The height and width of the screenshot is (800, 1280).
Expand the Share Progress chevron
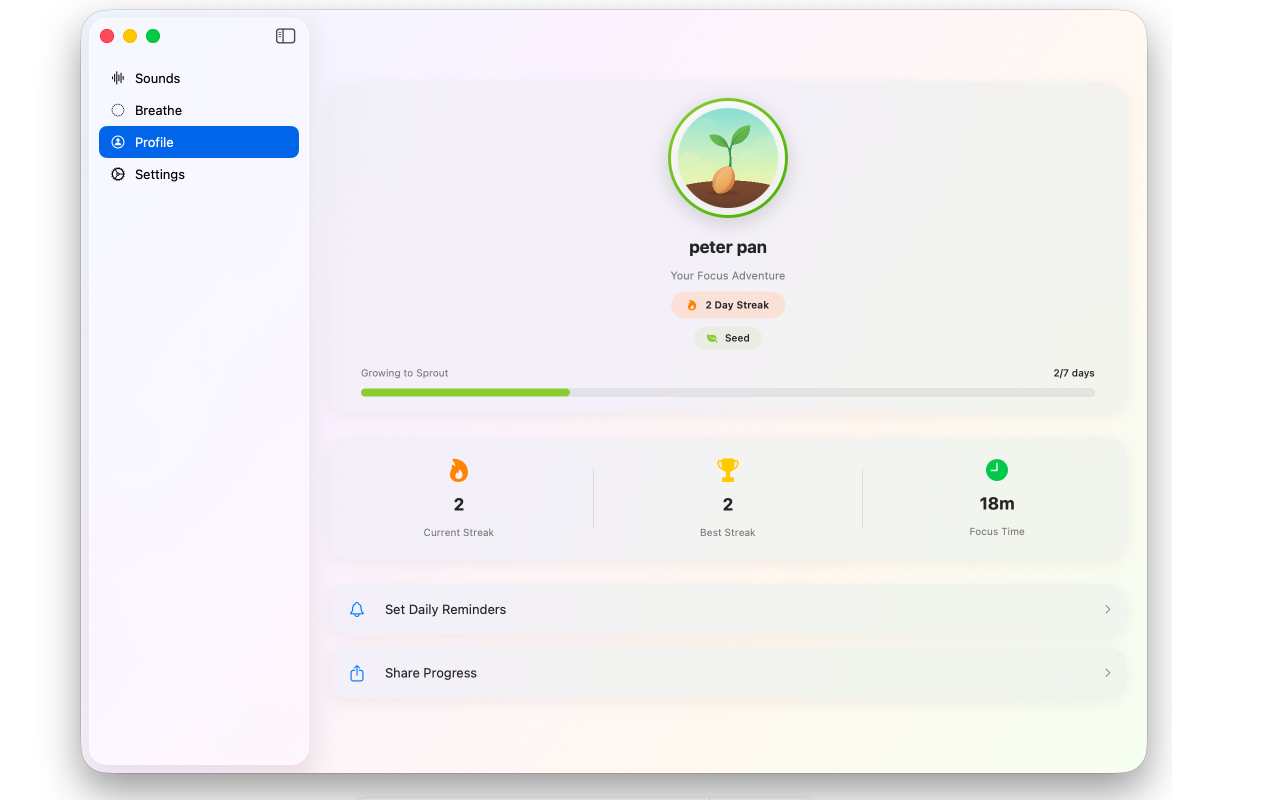[x=1107, y=673]
